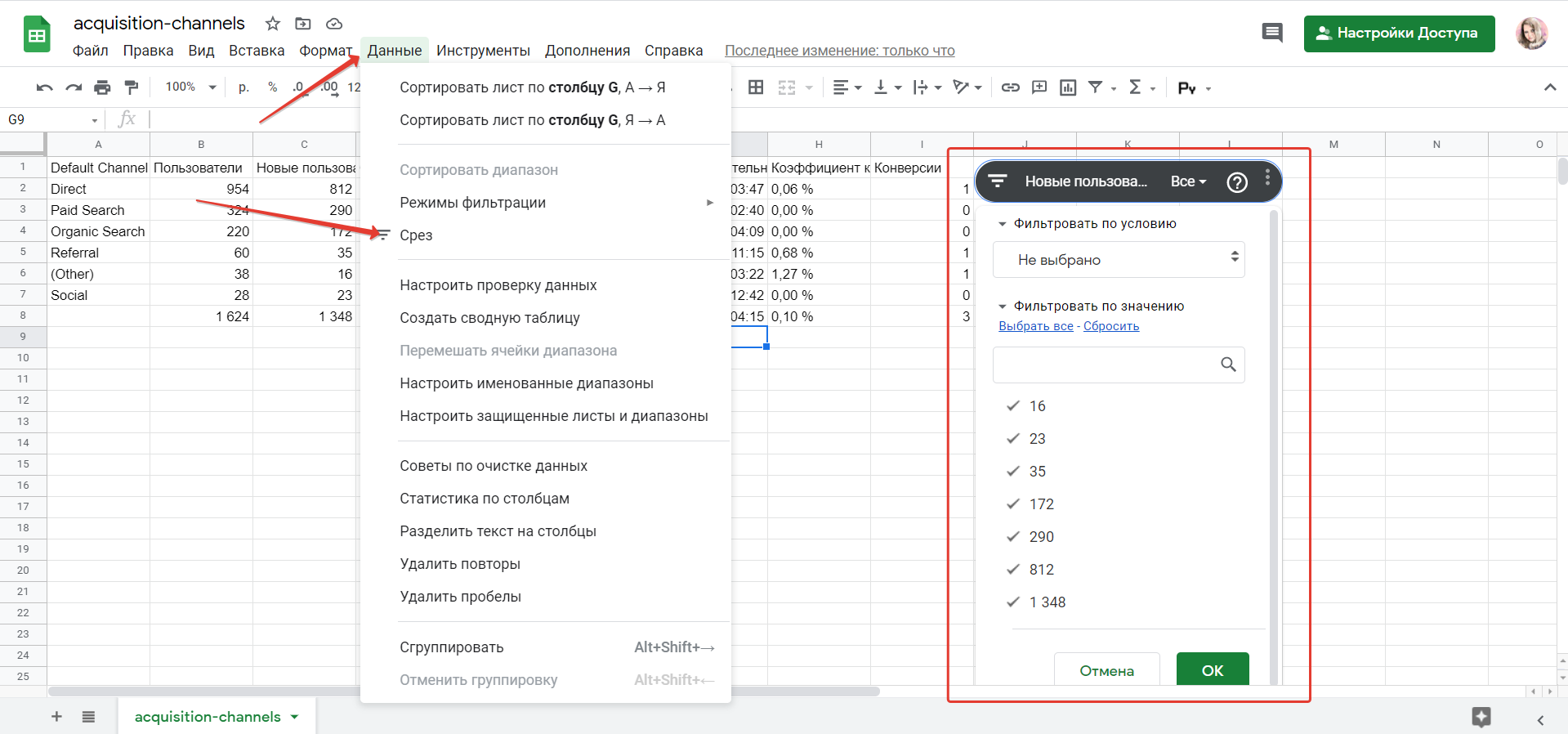The image size is (1568, 734).
Task: Open the 'Не выбрано' condition dropdown
Action: [1118, 260]
